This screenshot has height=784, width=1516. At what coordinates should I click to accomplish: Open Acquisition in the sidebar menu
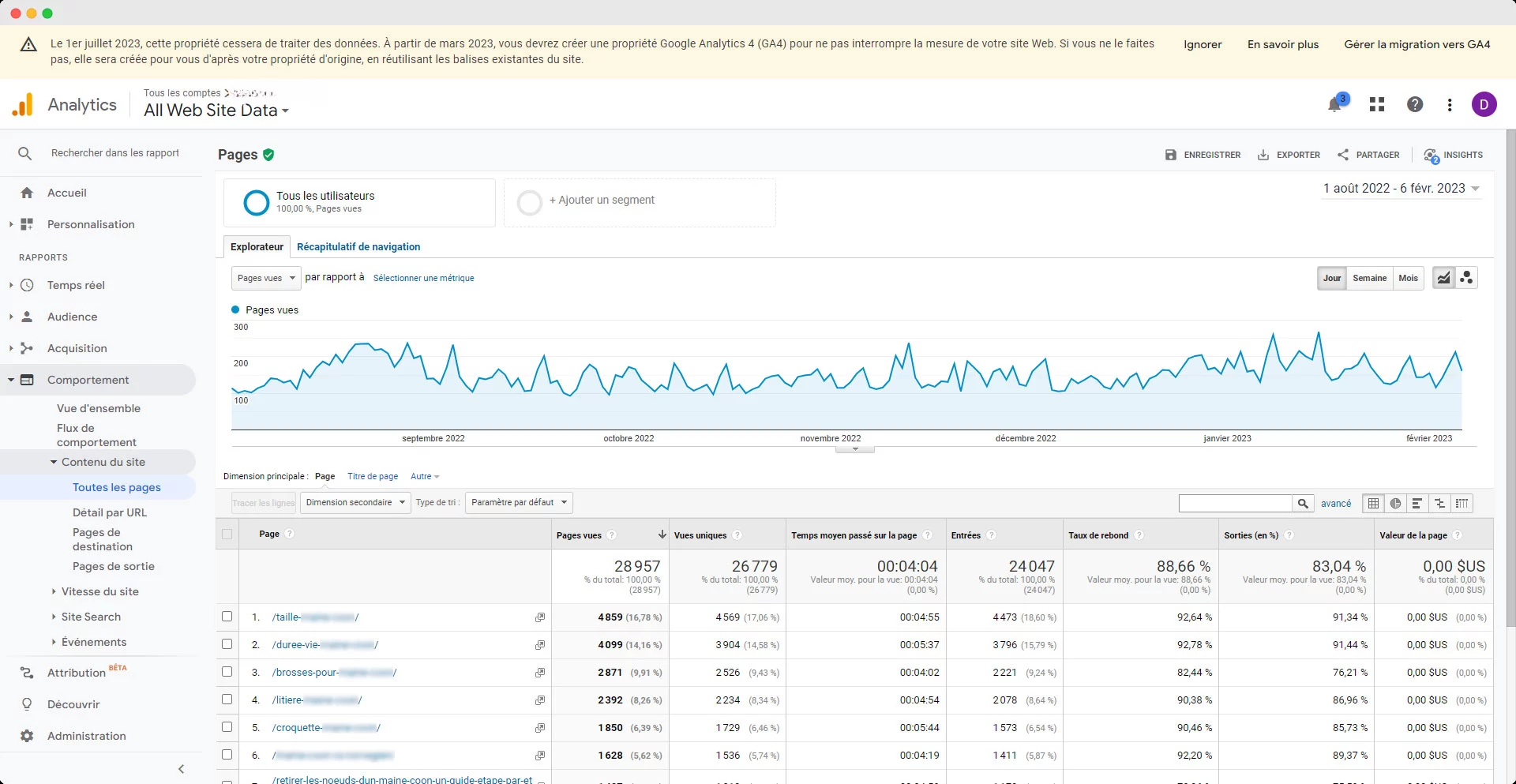pos(77,348)
